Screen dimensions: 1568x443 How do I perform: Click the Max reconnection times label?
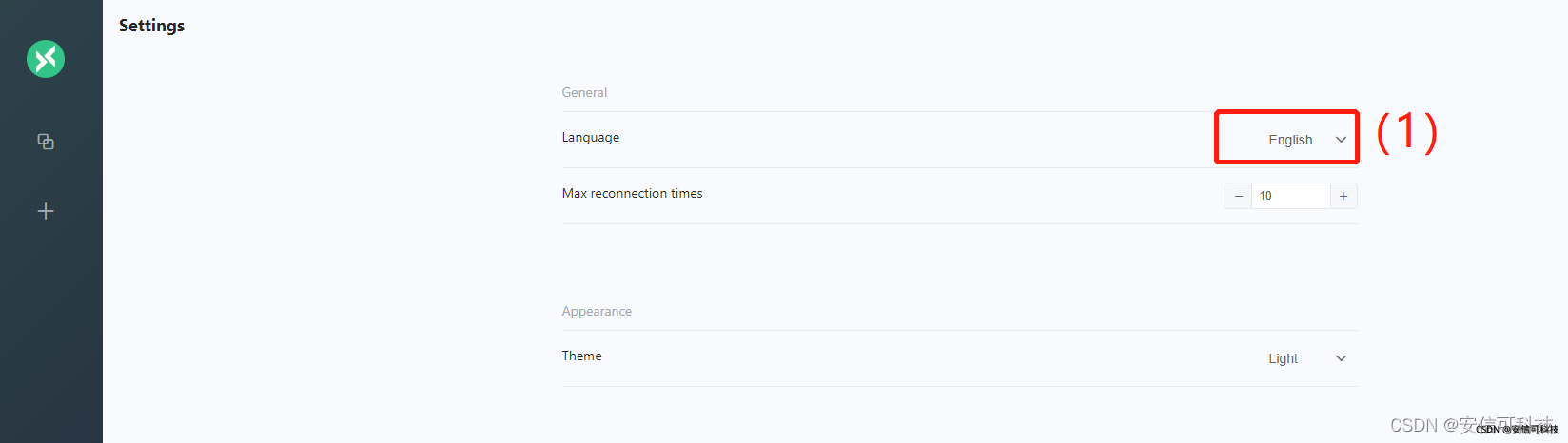pyautogui.click(x=632, y=193)
